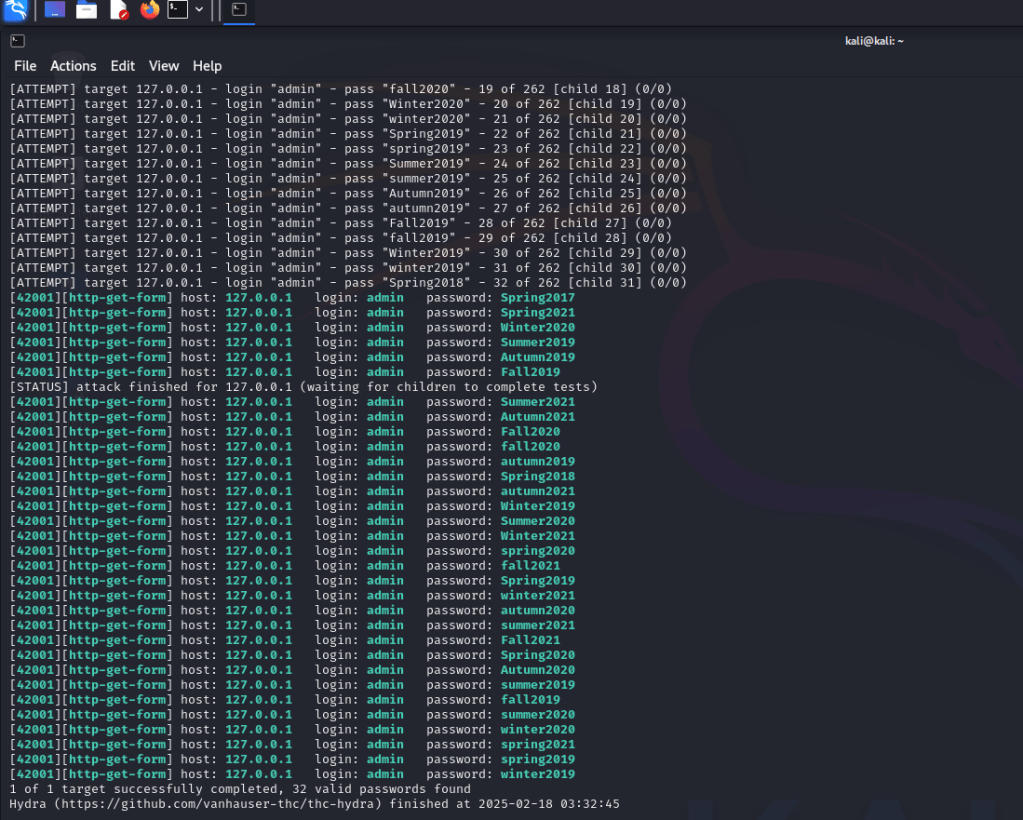This screenshot has height=820, width=1023.
Task: Launch the text editor from the panel
Action: click(118, 11)
